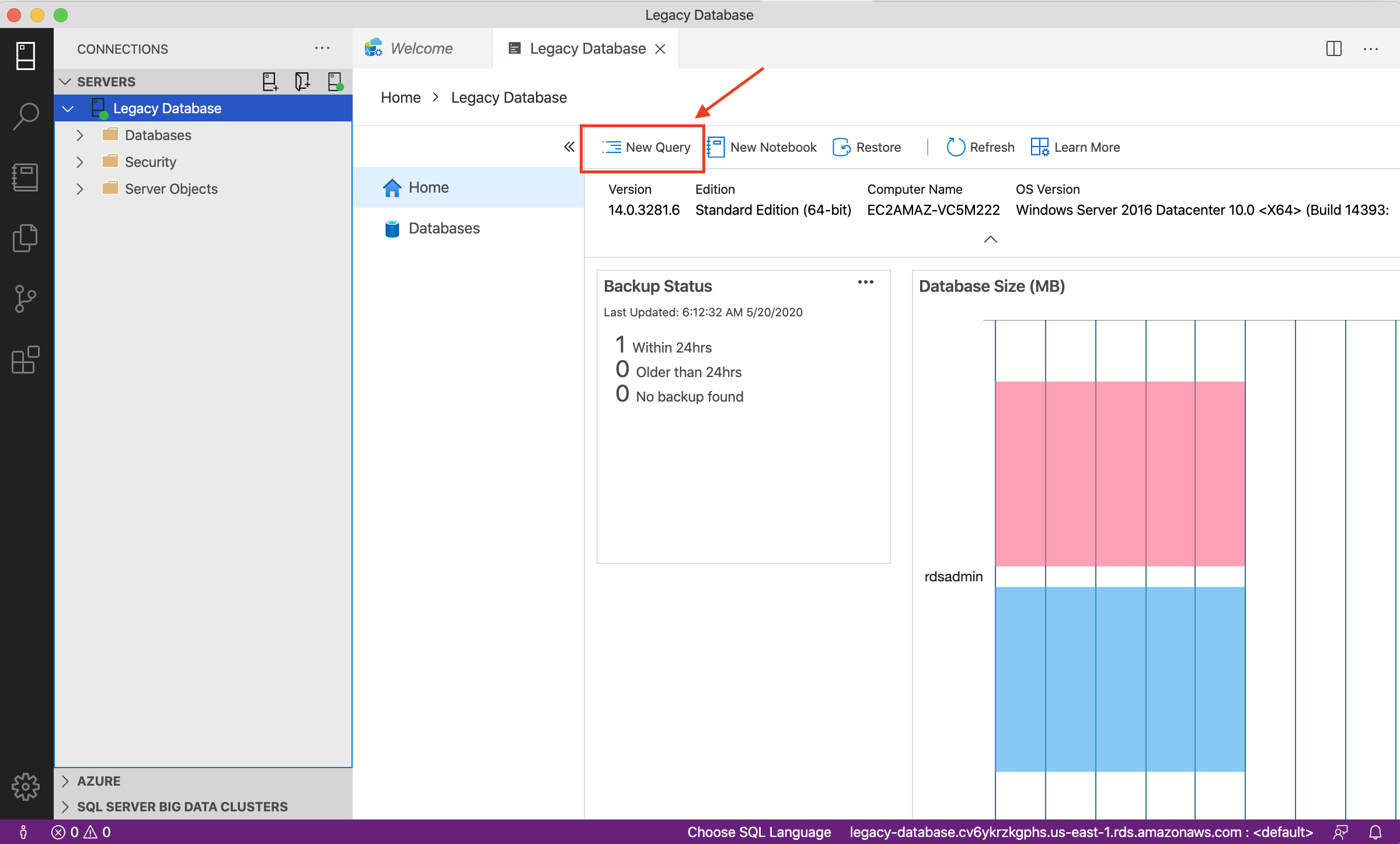Click the Show Active Connections icon
Viewport: 1400px width, 844px height.
click(335, 82)
